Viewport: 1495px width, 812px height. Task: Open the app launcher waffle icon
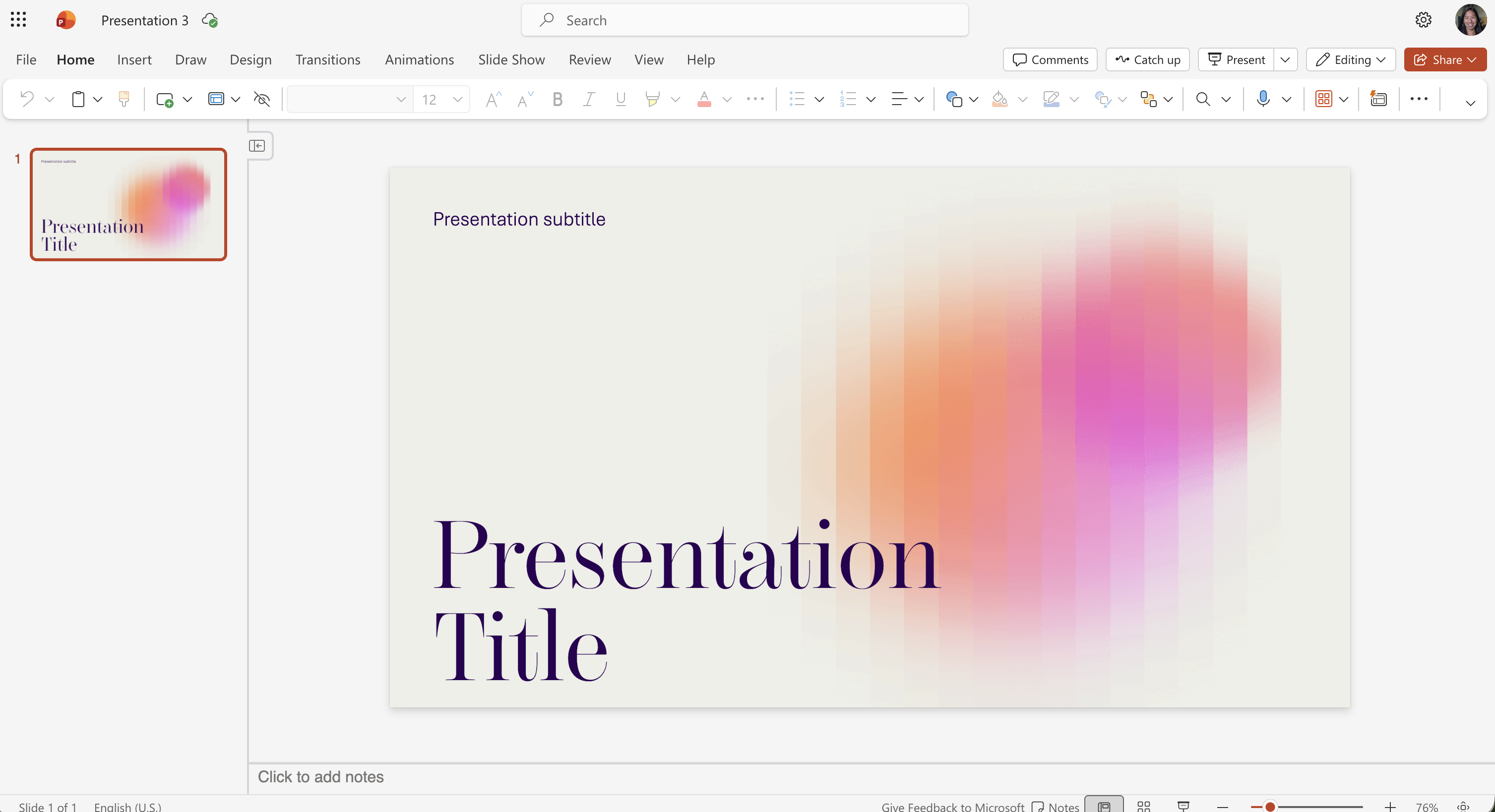click(18, 20)
